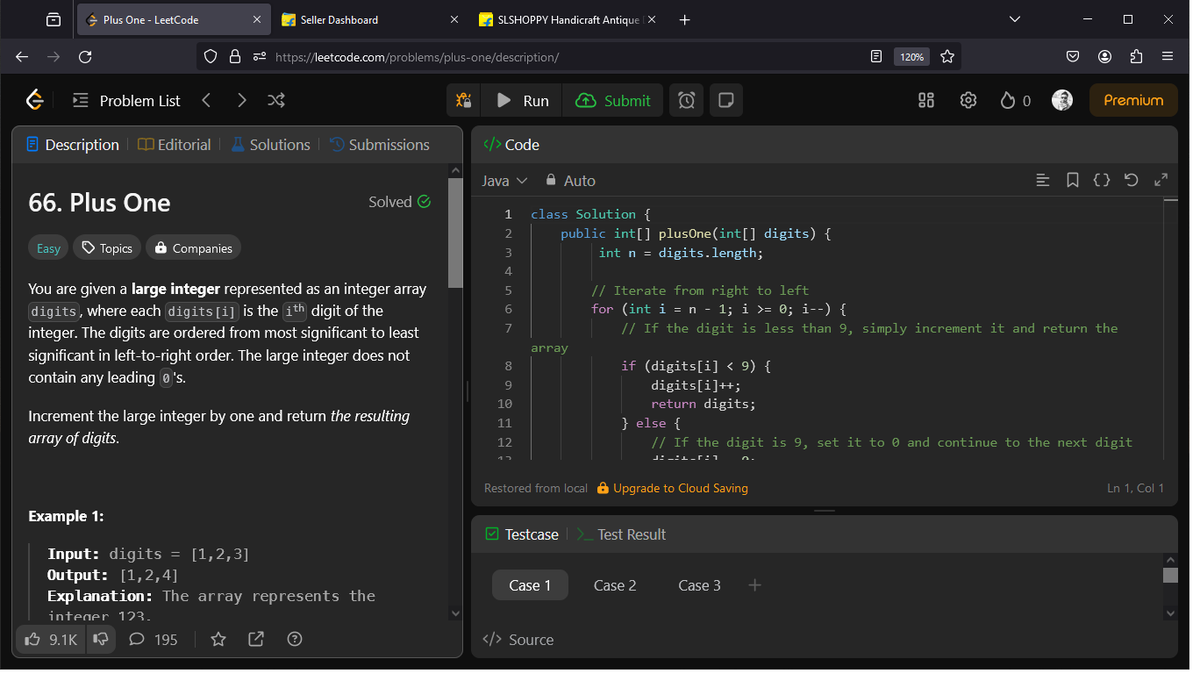Open the Problem List panel
Viewport: 1200px width, 688px height.
(x=127, y=100)
